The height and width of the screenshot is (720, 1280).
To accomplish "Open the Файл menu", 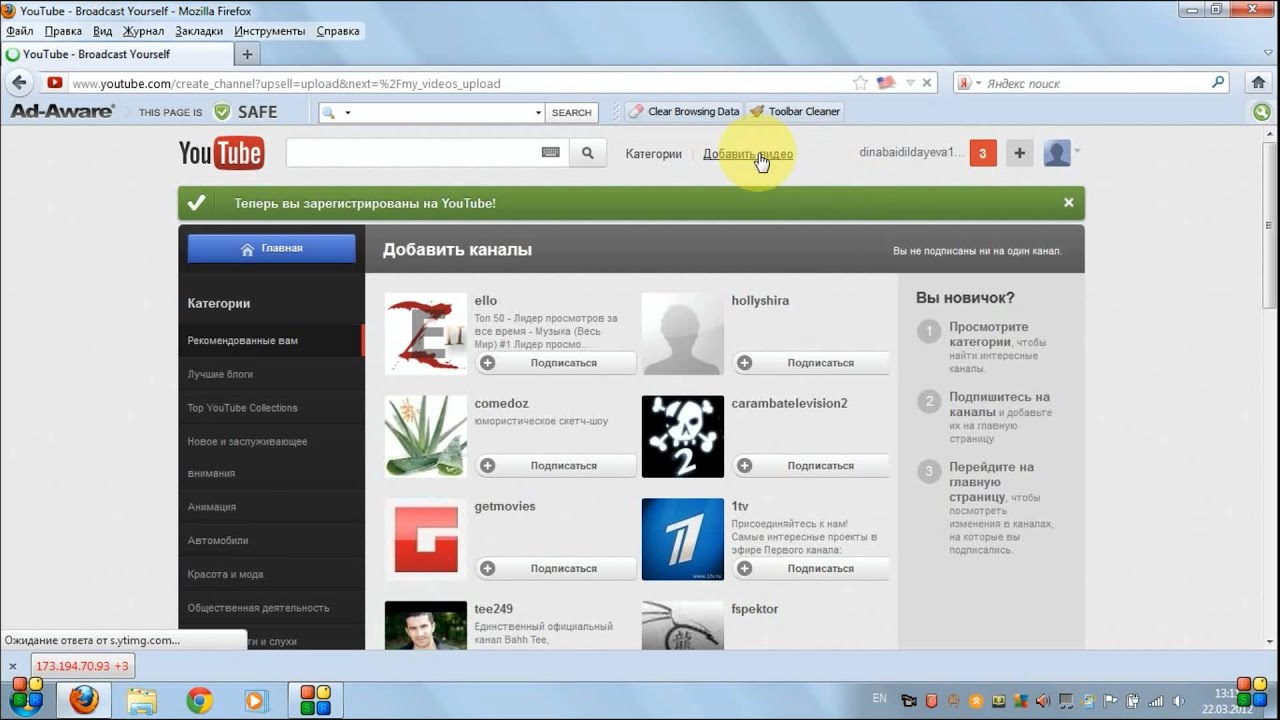I will tap(19, 31).
